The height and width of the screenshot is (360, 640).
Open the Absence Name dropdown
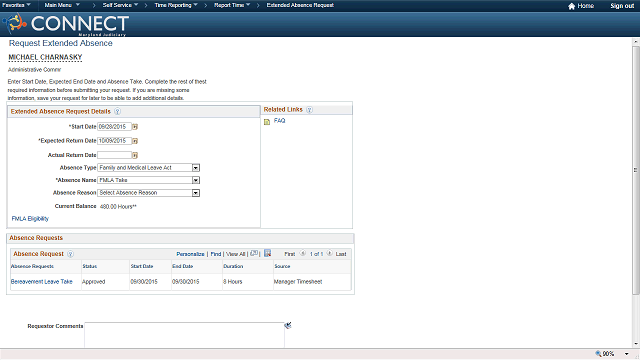tap(196, 180)
